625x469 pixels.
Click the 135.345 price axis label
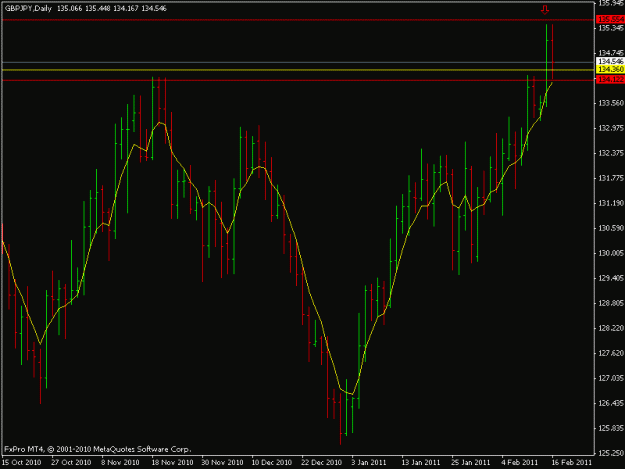611,28
